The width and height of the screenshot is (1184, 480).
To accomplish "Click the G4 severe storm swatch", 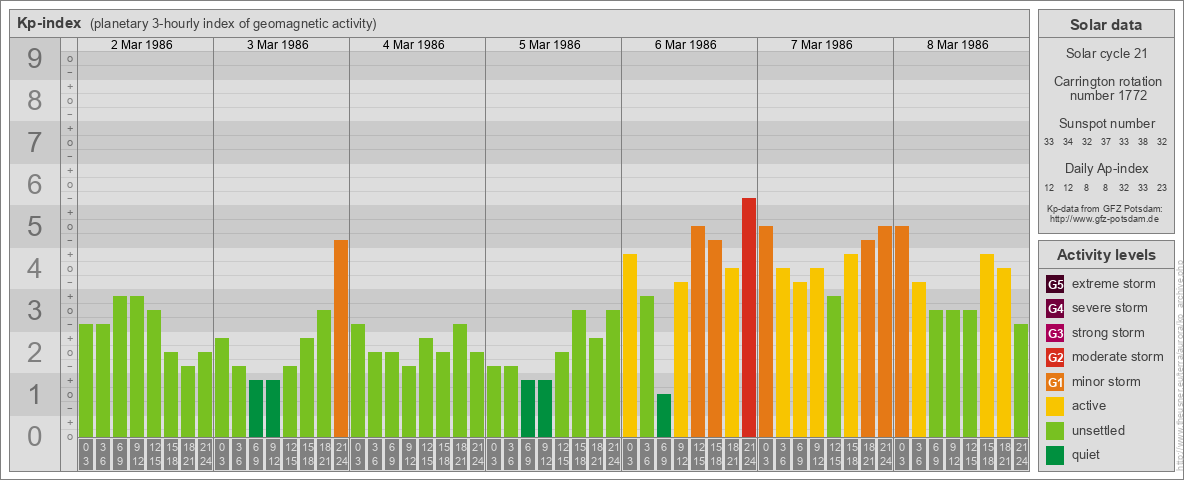I will (x=1055, y=309).
